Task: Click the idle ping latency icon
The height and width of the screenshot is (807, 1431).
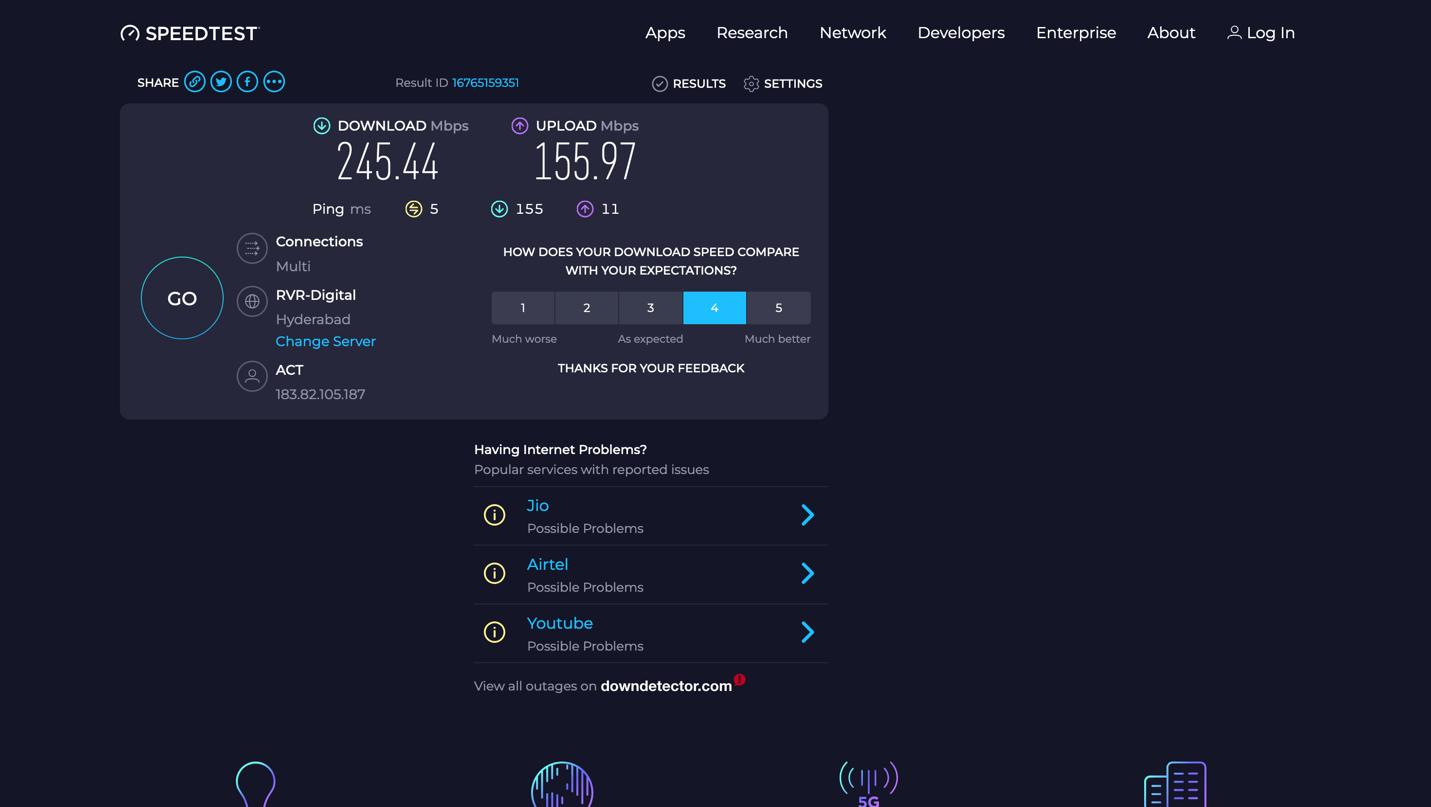Action: 414,209
